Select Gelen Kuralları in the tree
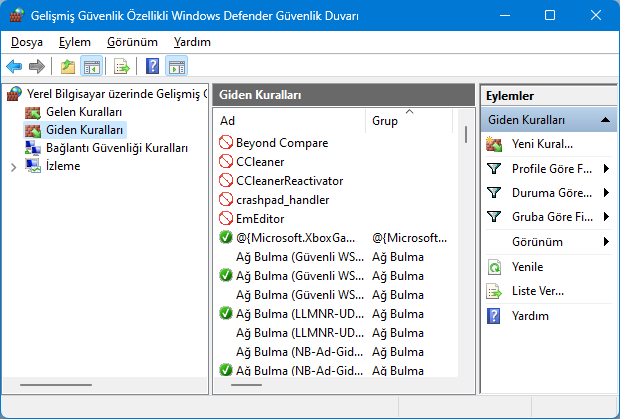Screen dimensions: 620x419 84,112
